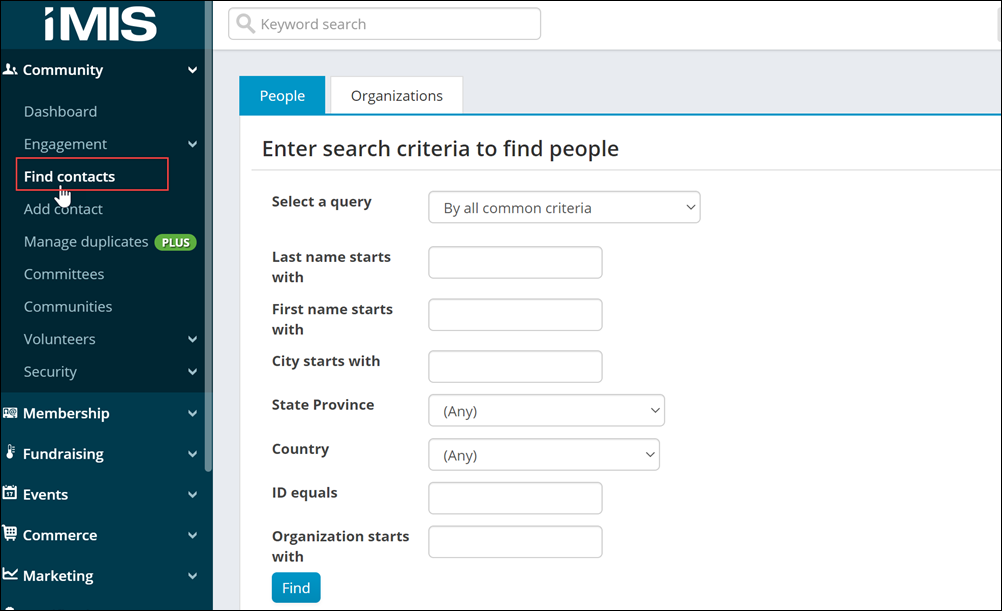Click the sidebar vertical scrollbar

click(208, 250)
